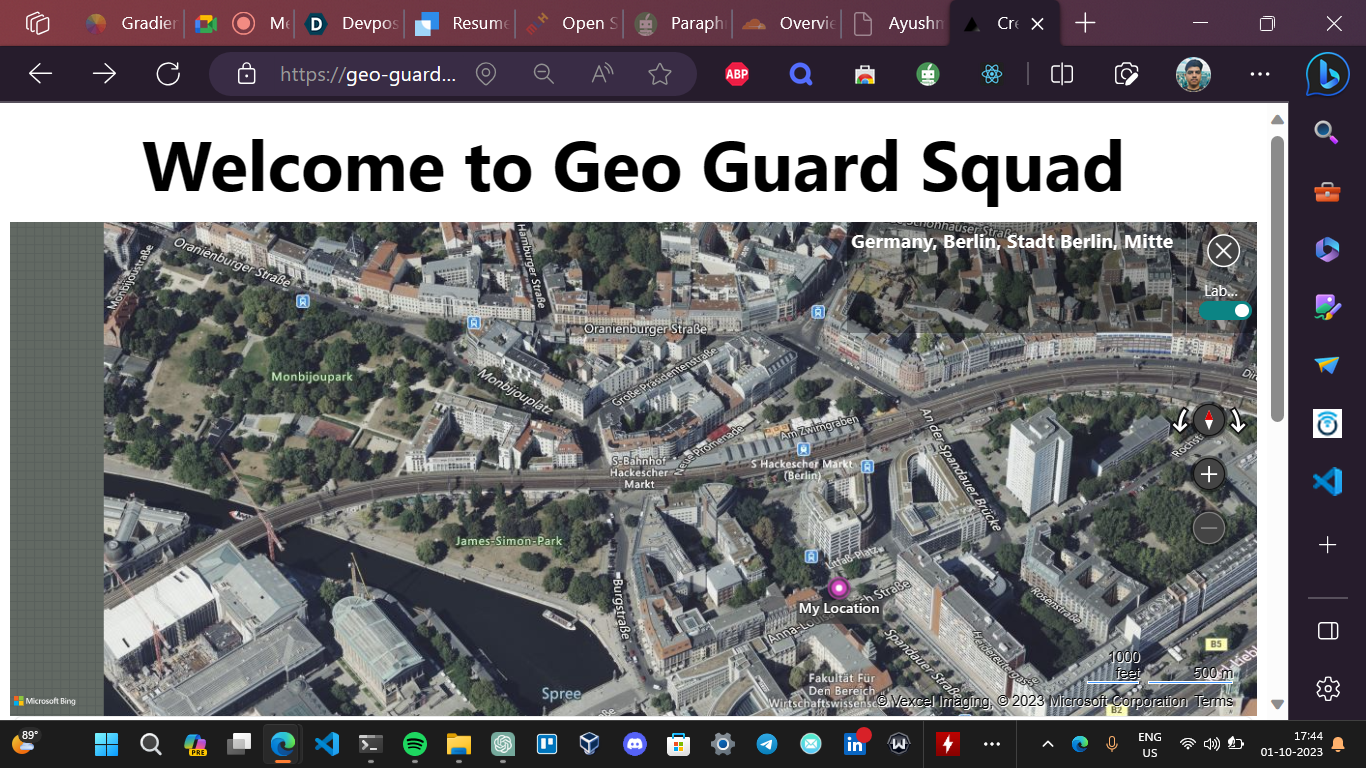Add a new app to the sidebar
This screenshot has height=768, width=1366.
1327,545
